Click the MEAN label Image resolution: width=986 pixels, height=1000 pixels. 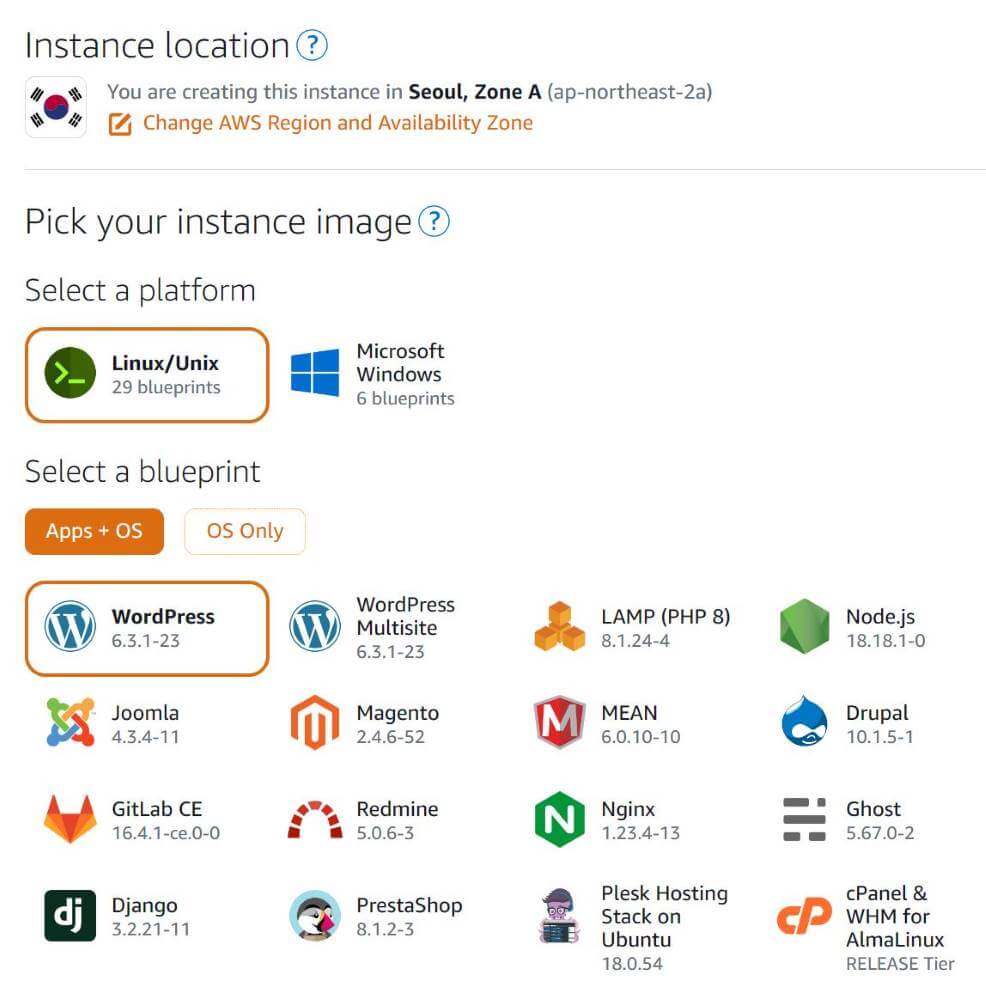click(x=629, y=712)
